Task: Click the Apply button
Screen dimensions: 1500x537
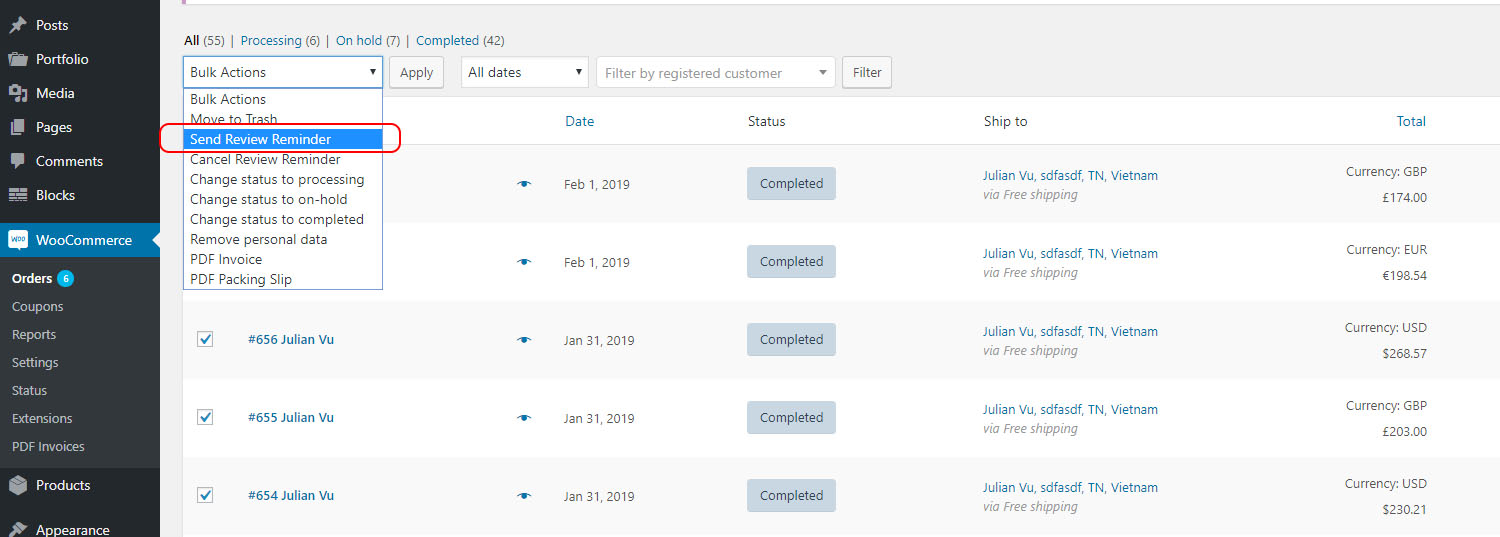Action: [416, 72]
